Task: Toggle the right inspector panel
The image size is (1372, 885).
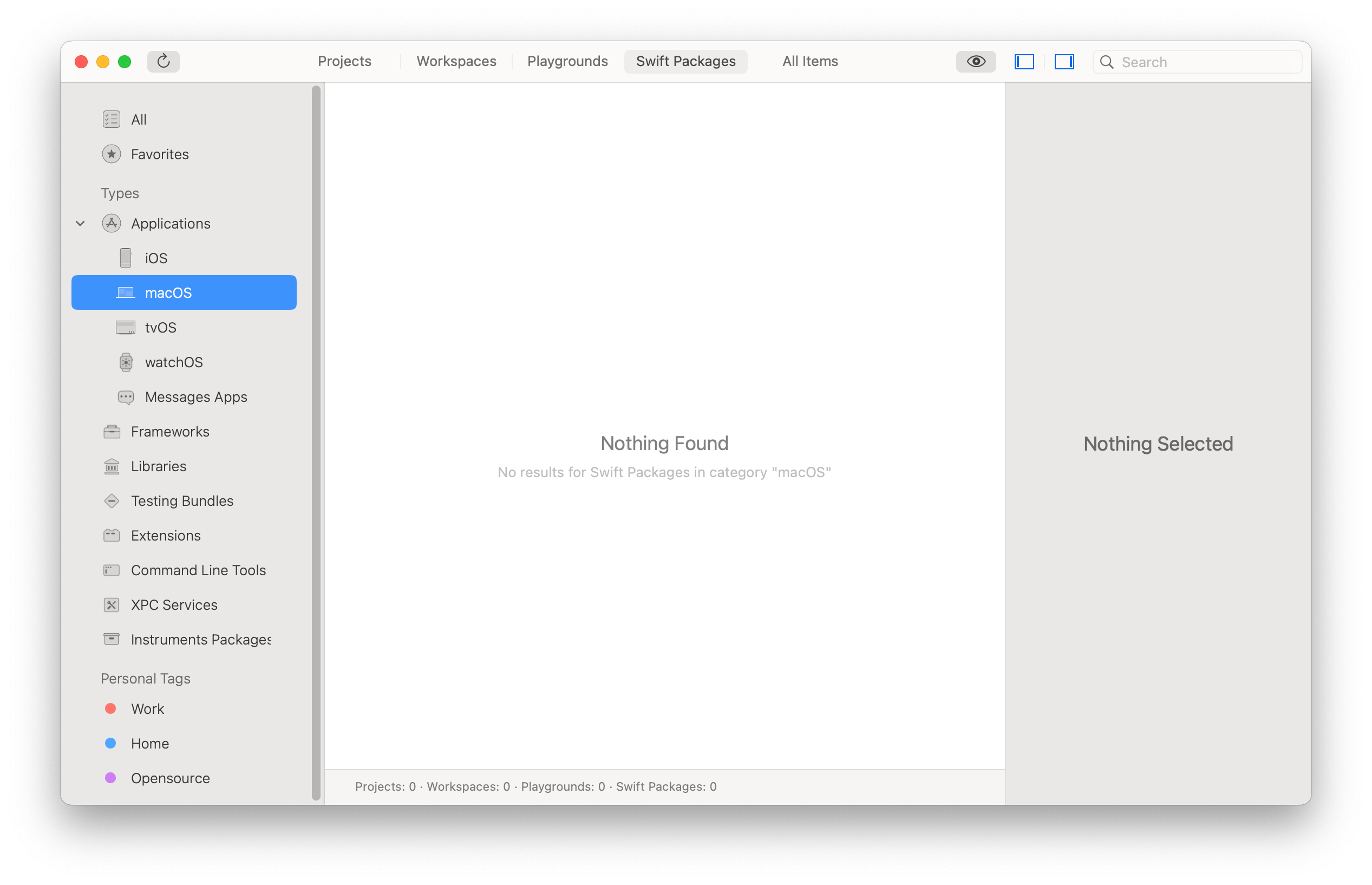Action: pos(1063,62)
